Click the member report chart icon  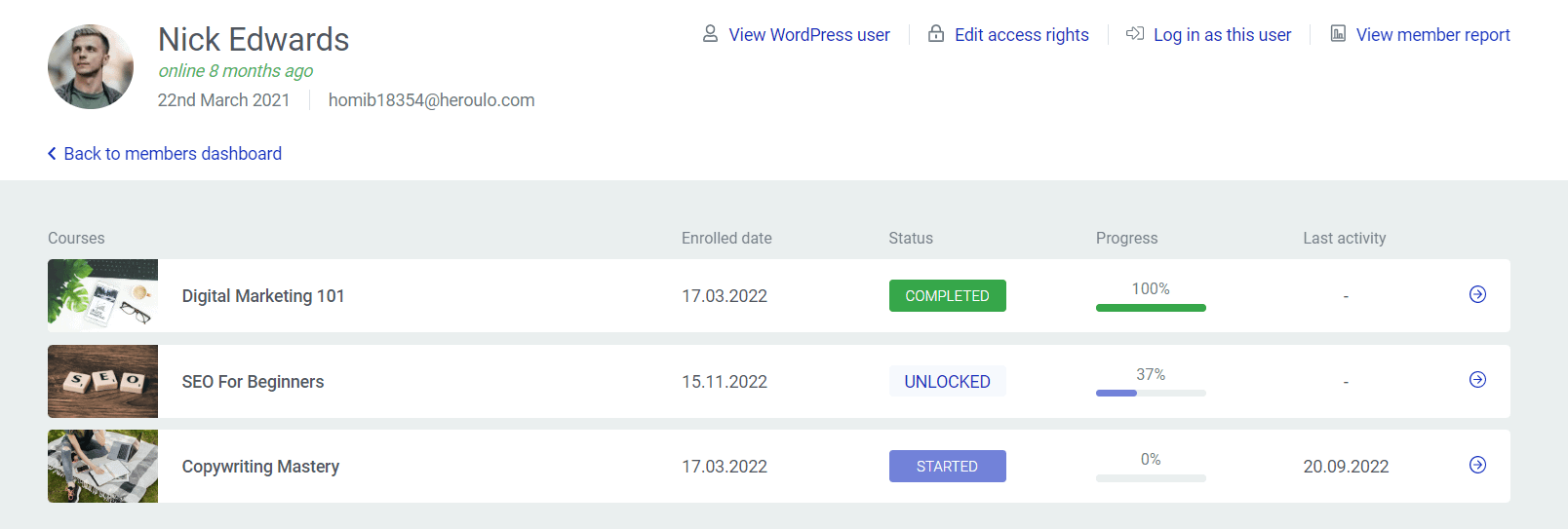click(1338, 34)
